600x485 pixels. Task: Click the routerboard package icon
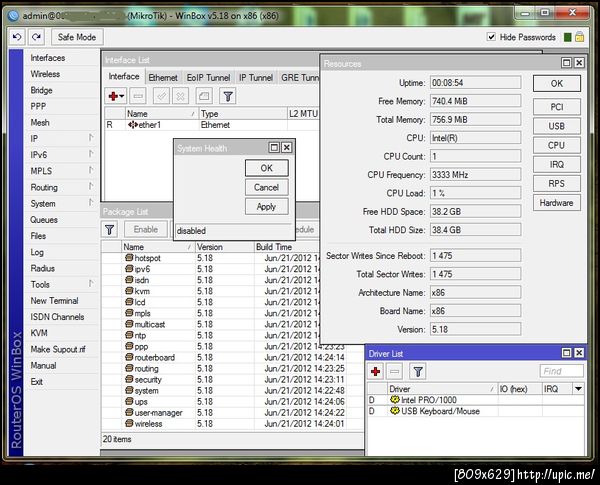click(129, 357)
